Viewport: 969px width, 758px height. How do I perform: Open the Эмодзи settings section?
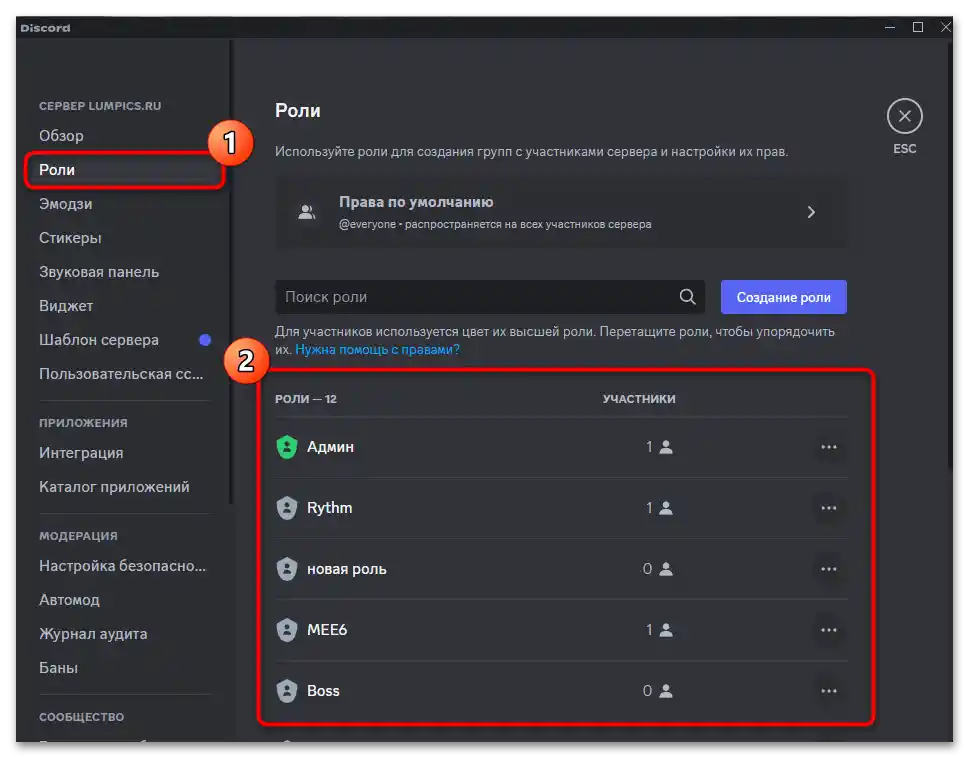66,204
